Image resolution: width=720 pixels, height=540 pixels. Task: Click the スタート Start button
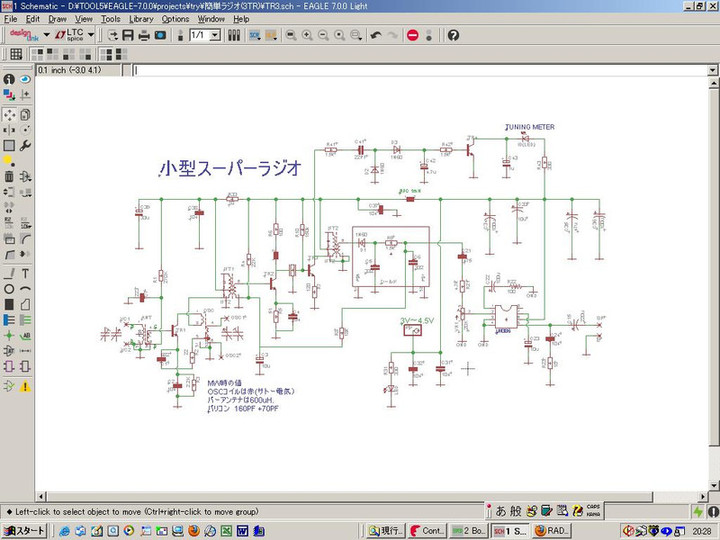25,530
